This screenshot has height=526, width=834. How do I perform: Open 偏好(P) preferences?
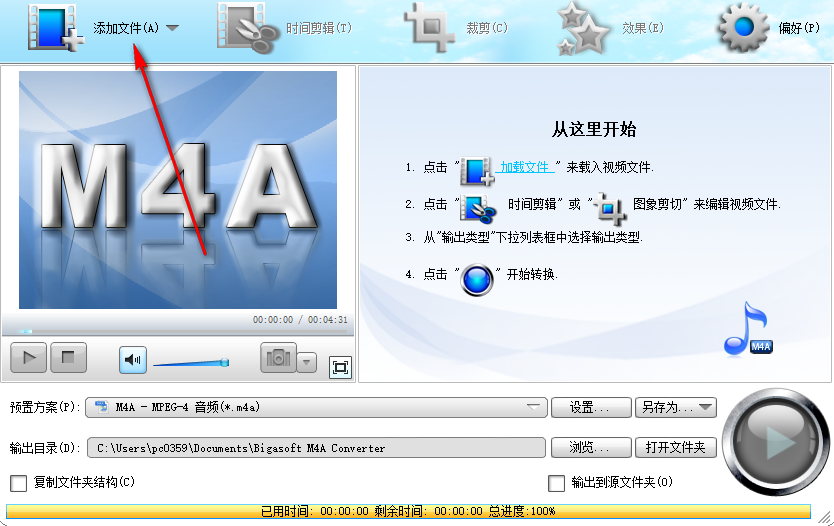(x=799, y=28)
